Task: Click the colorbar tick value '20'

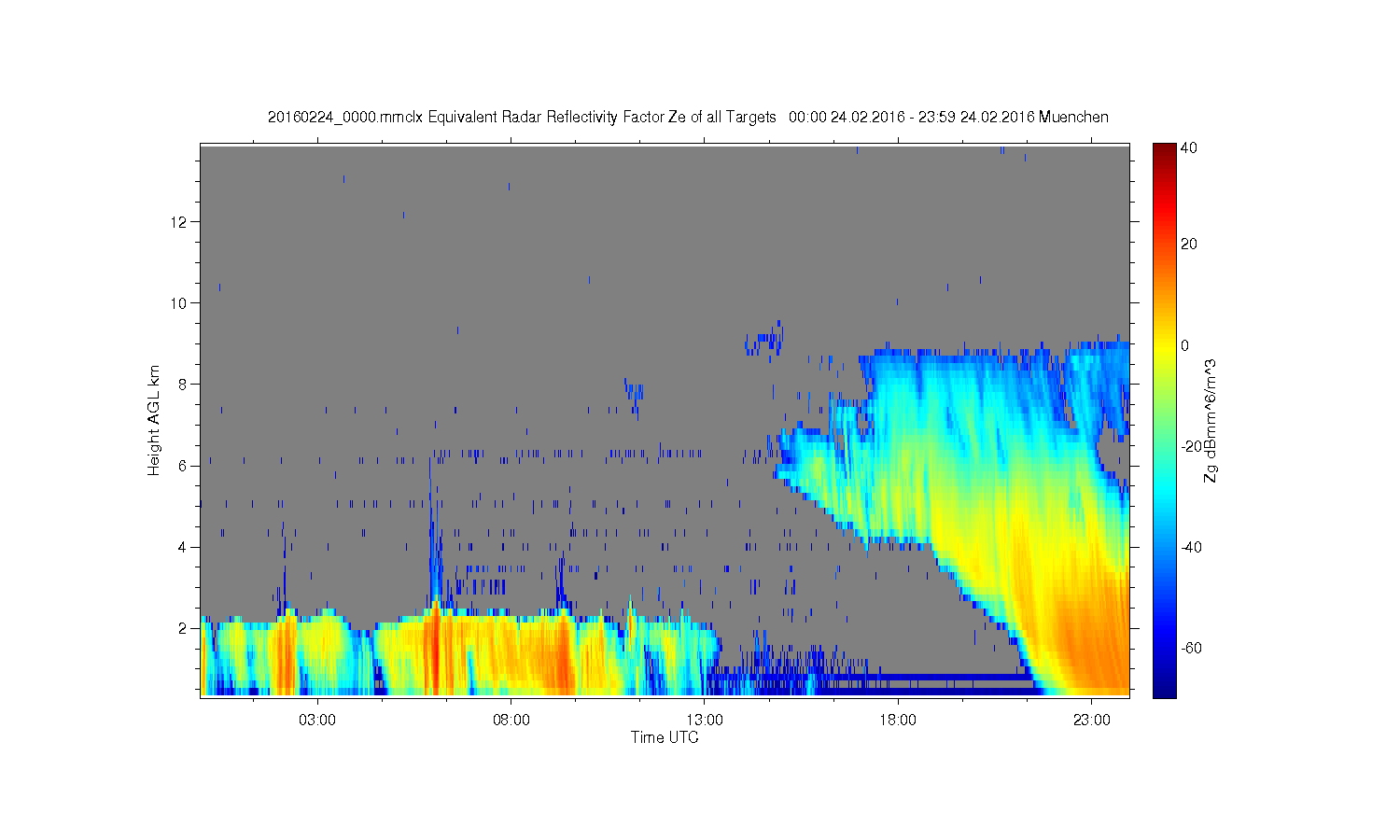Action: pos(1189,245)
